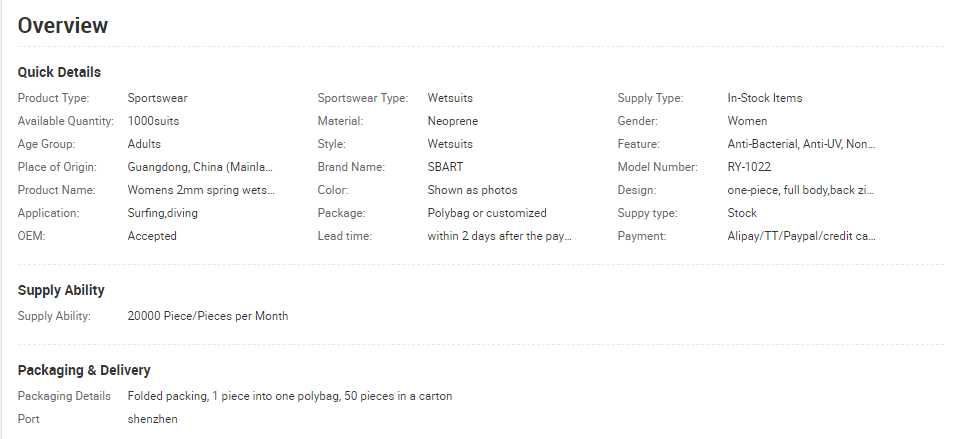Click the Folded packing details text
Screen dimensions: 957x439
point(290,396)
